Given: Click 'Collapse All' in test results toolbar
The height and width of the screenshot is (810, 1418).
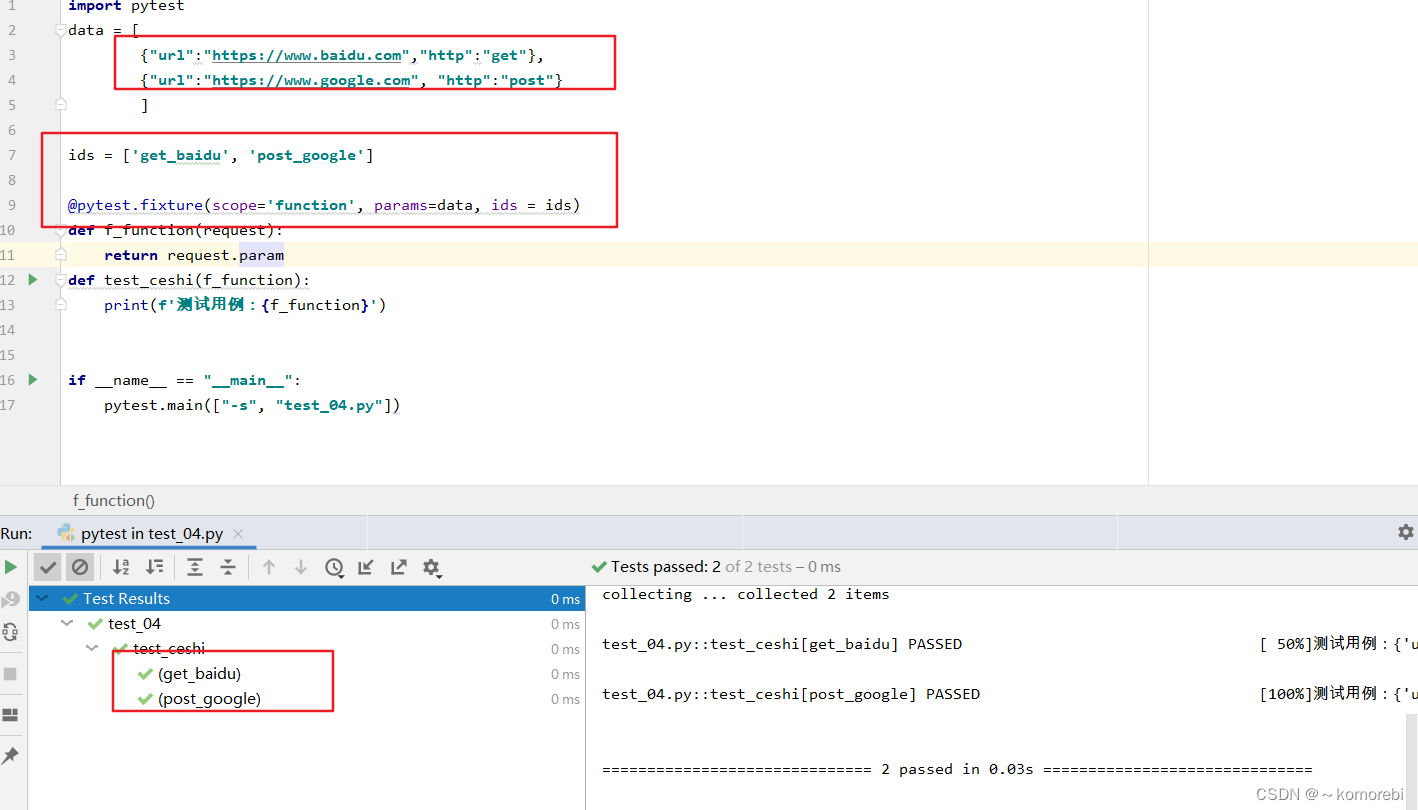Looking at the screenshot, I should tap(227, 567).
